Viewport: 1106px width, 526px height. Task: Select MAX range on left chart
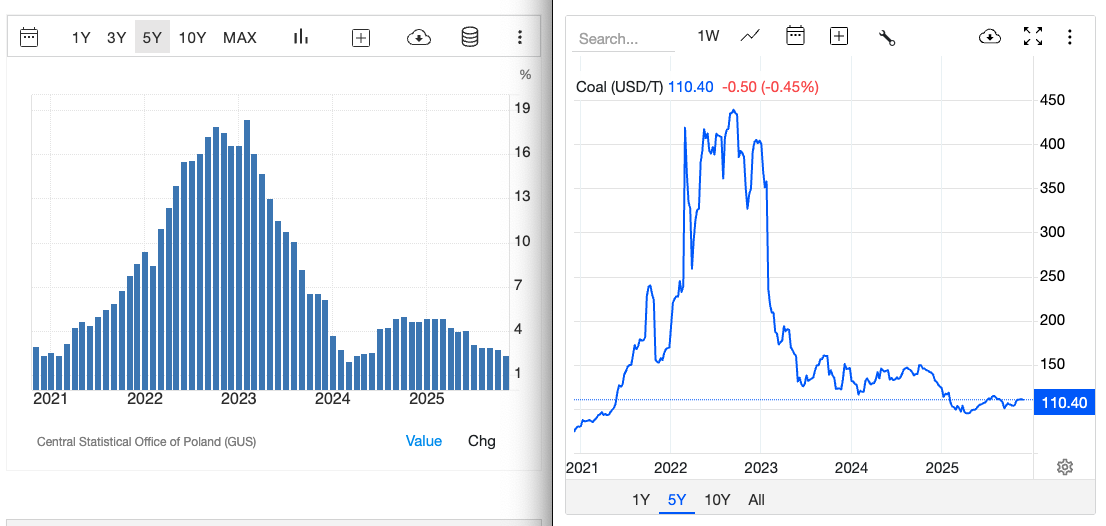[240, 38]
